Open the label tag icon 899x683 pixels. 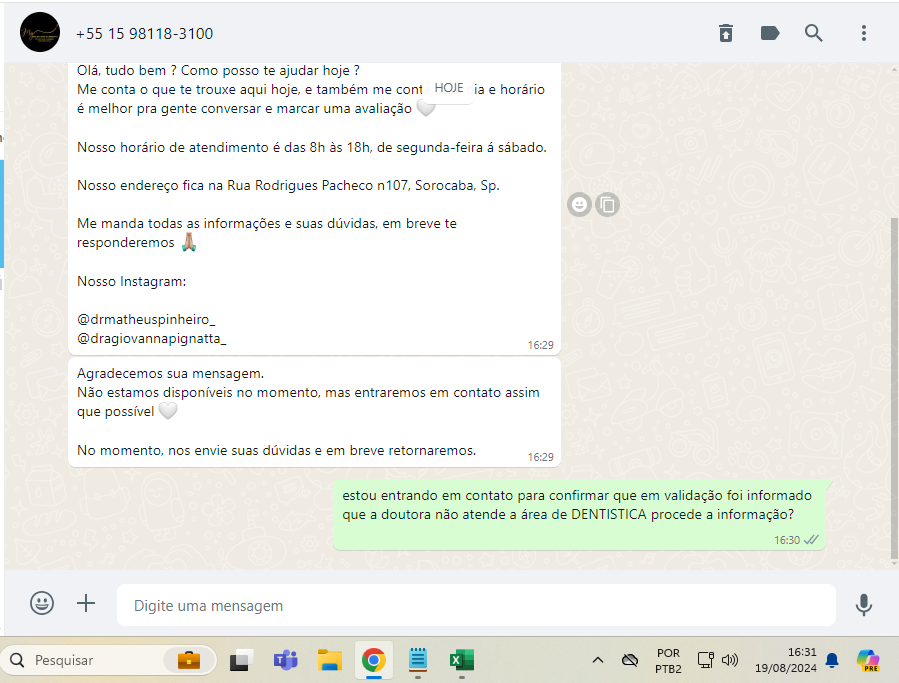769,33
